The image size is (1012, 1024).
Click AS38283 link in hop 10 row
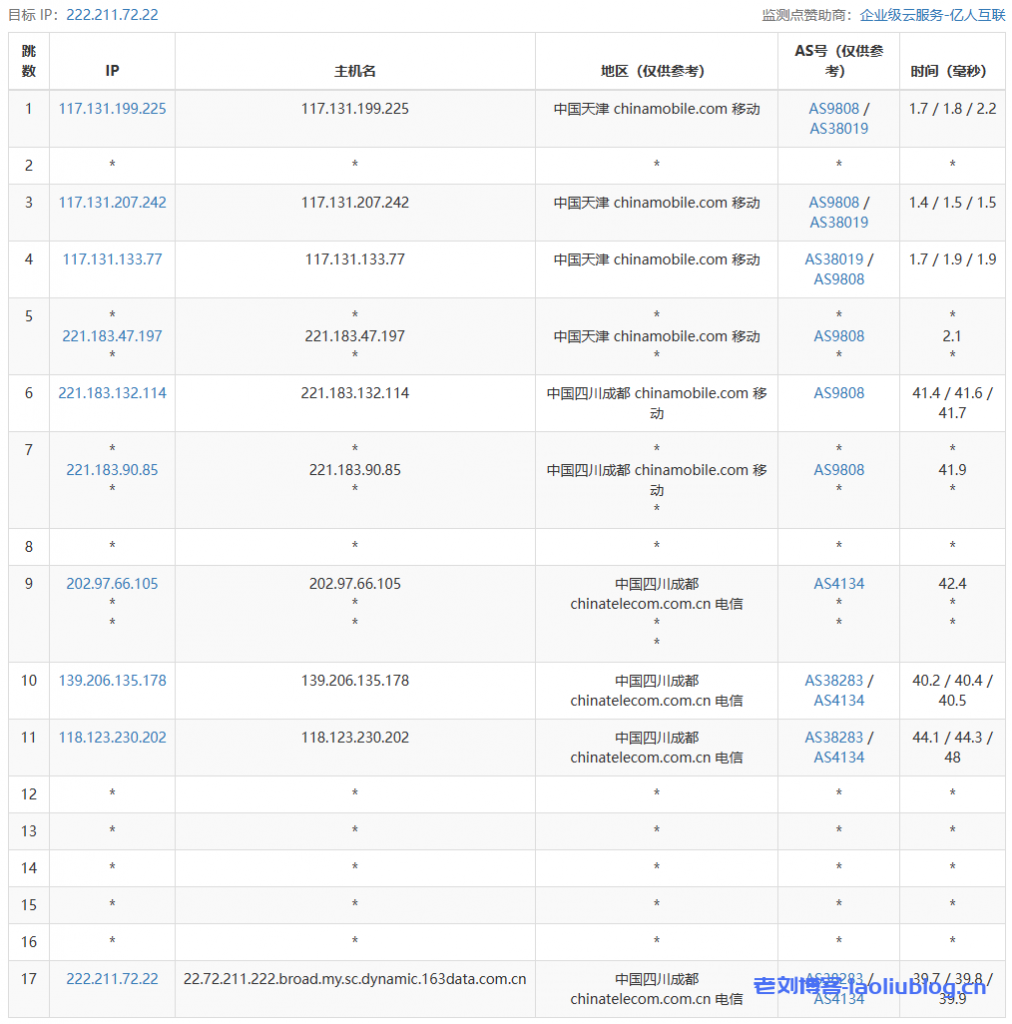coord(833,680)
